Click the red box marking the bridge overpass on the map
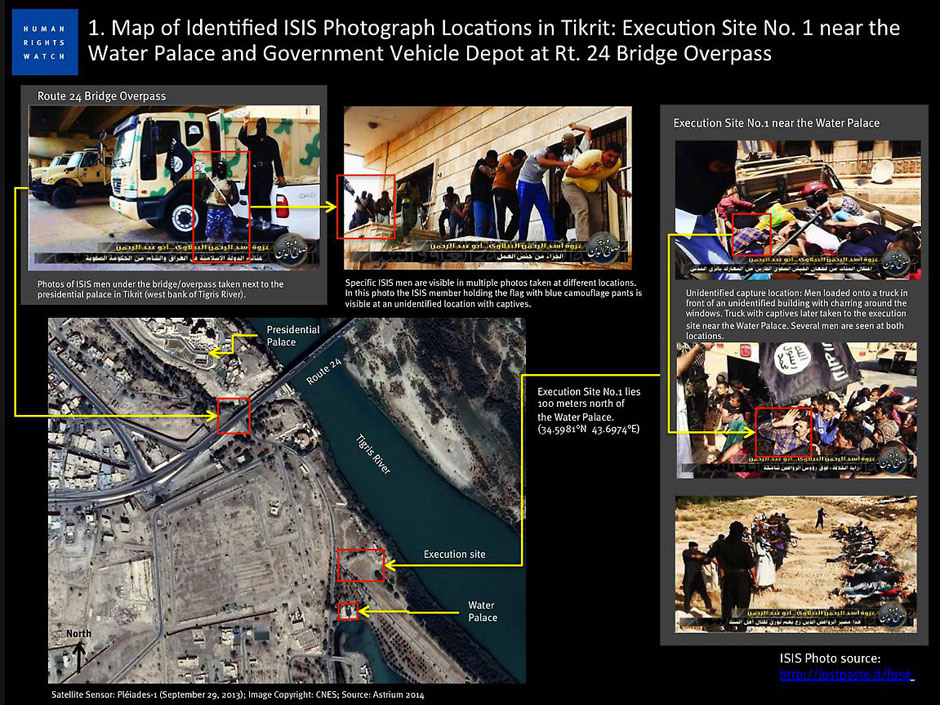940x705 pixels. (x=234, y=414)
